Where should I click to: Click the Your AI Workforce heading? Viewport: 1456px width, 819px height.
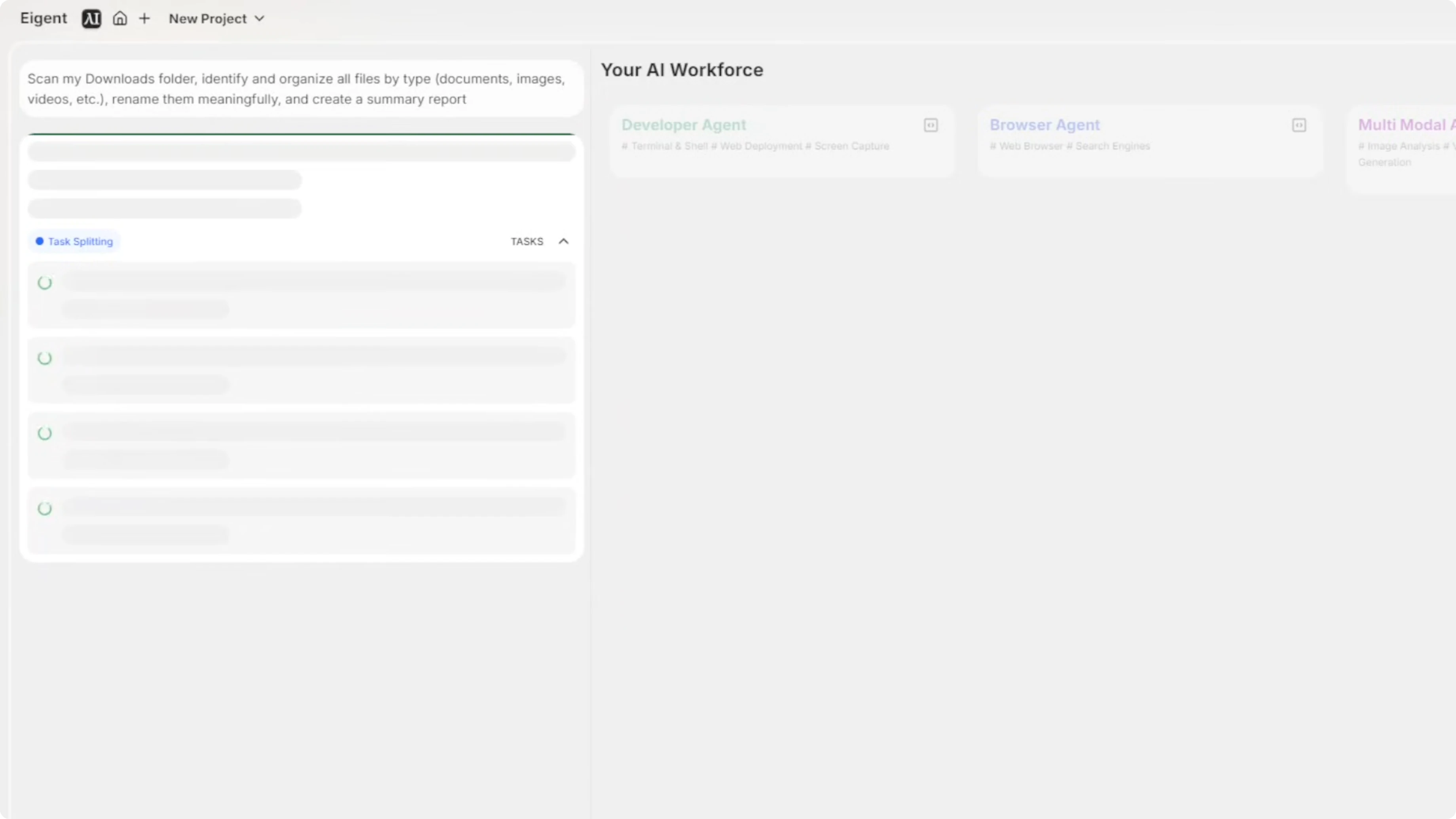[682, 70]
